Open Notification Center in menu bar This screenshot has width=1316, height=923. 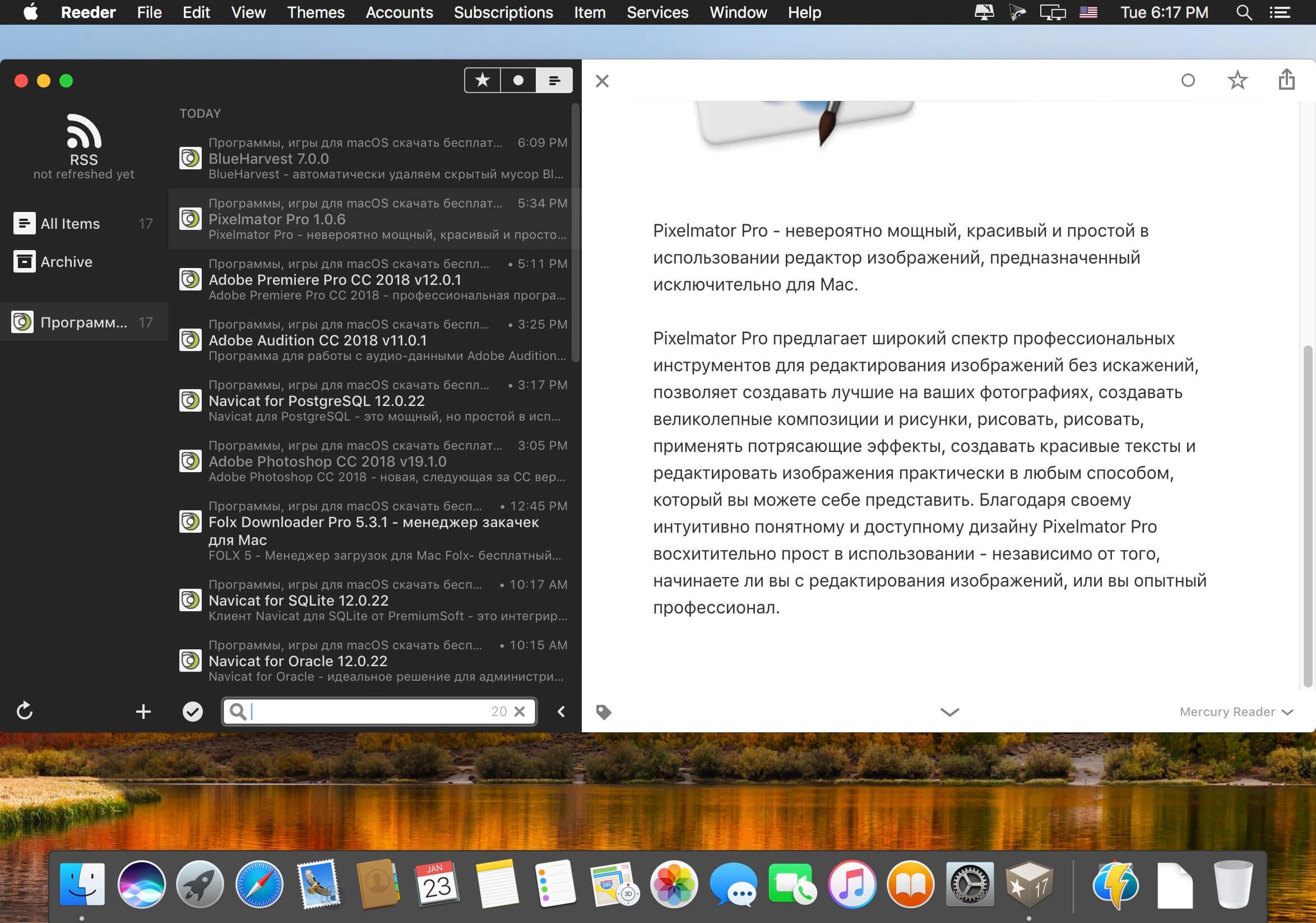1280,12
